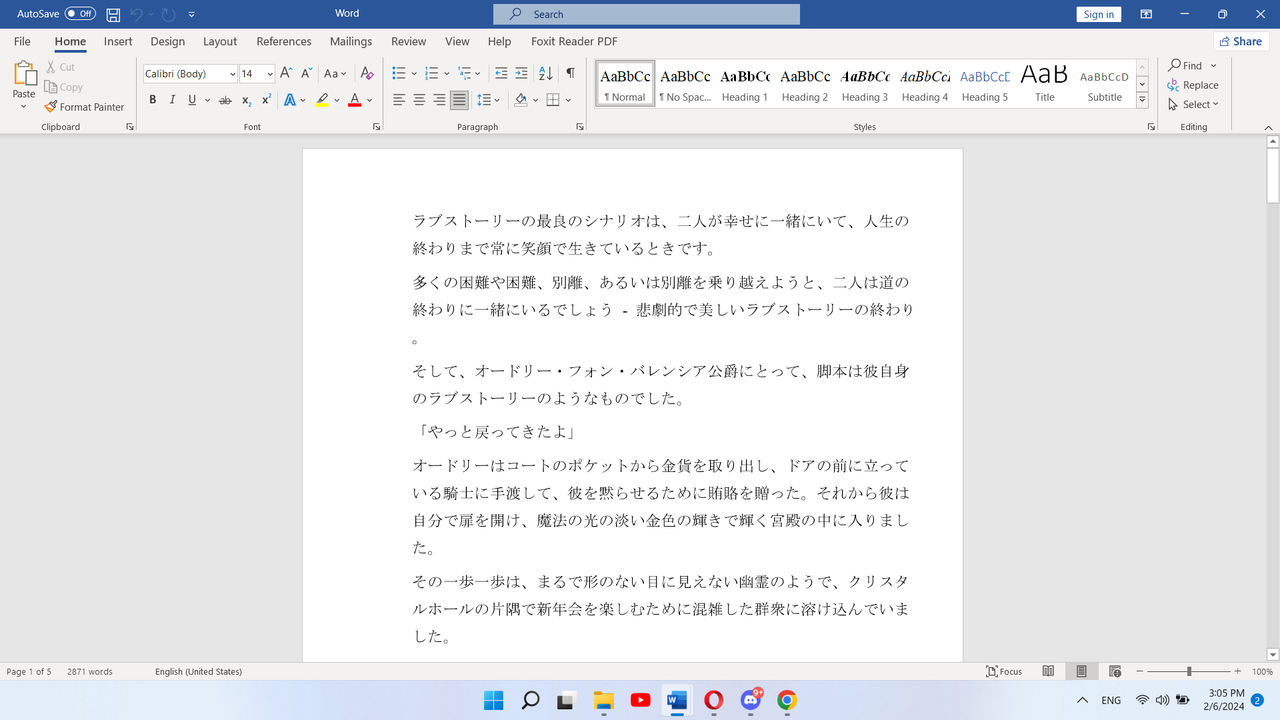Screen dimensions: 1280x720
Task: Toggle Show/Hide paragraph marks
Action: tap(570, 73)
